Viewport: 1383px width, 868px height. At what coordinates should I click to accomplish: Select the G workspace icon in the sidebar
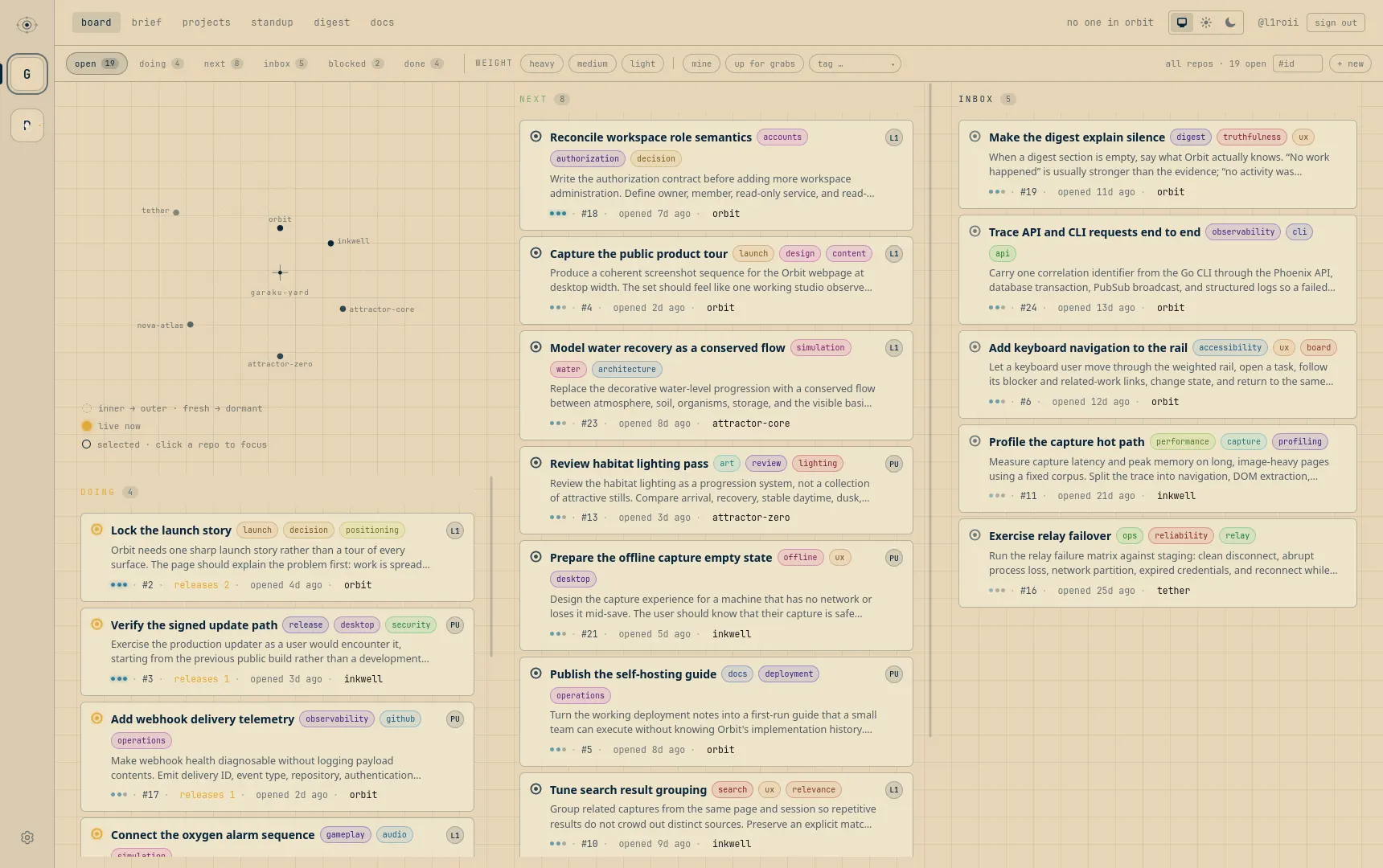27,74
